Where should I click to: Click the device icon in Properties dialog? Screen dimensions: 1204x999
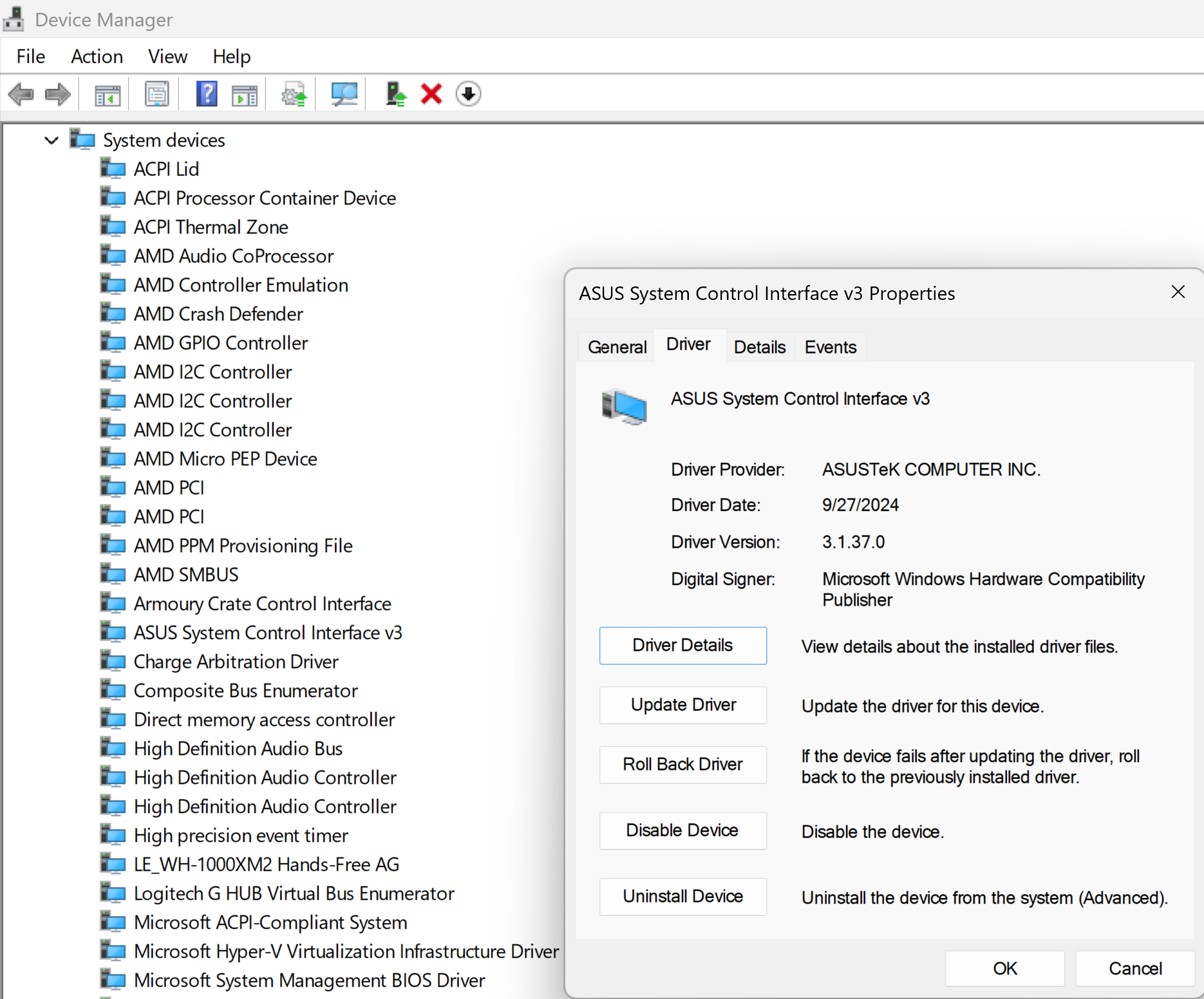click(x=624, y=407)
